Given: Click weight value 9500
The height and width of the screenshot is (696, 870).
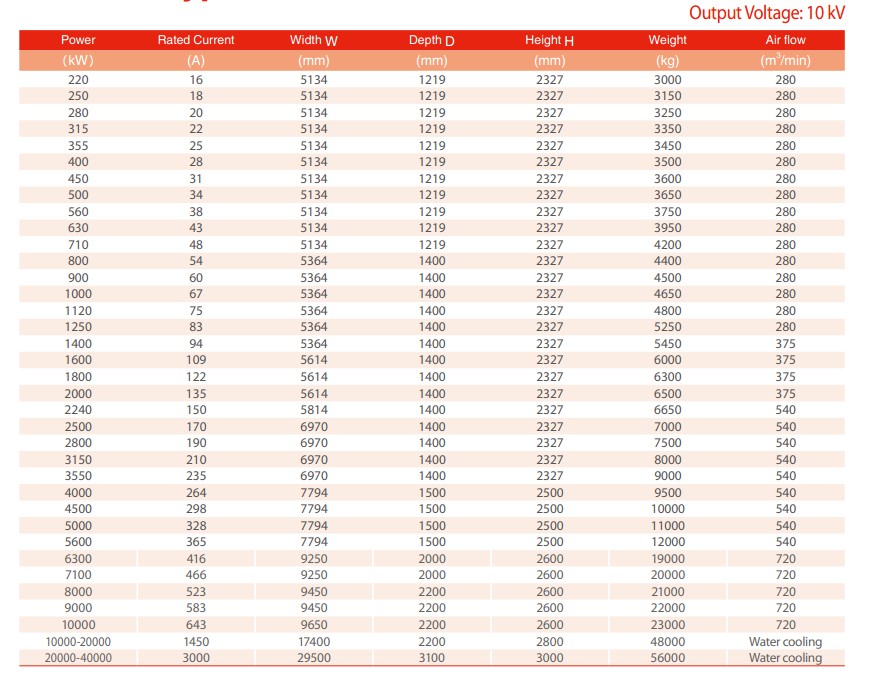Looking at the screenshot, I should coord(667,493).
